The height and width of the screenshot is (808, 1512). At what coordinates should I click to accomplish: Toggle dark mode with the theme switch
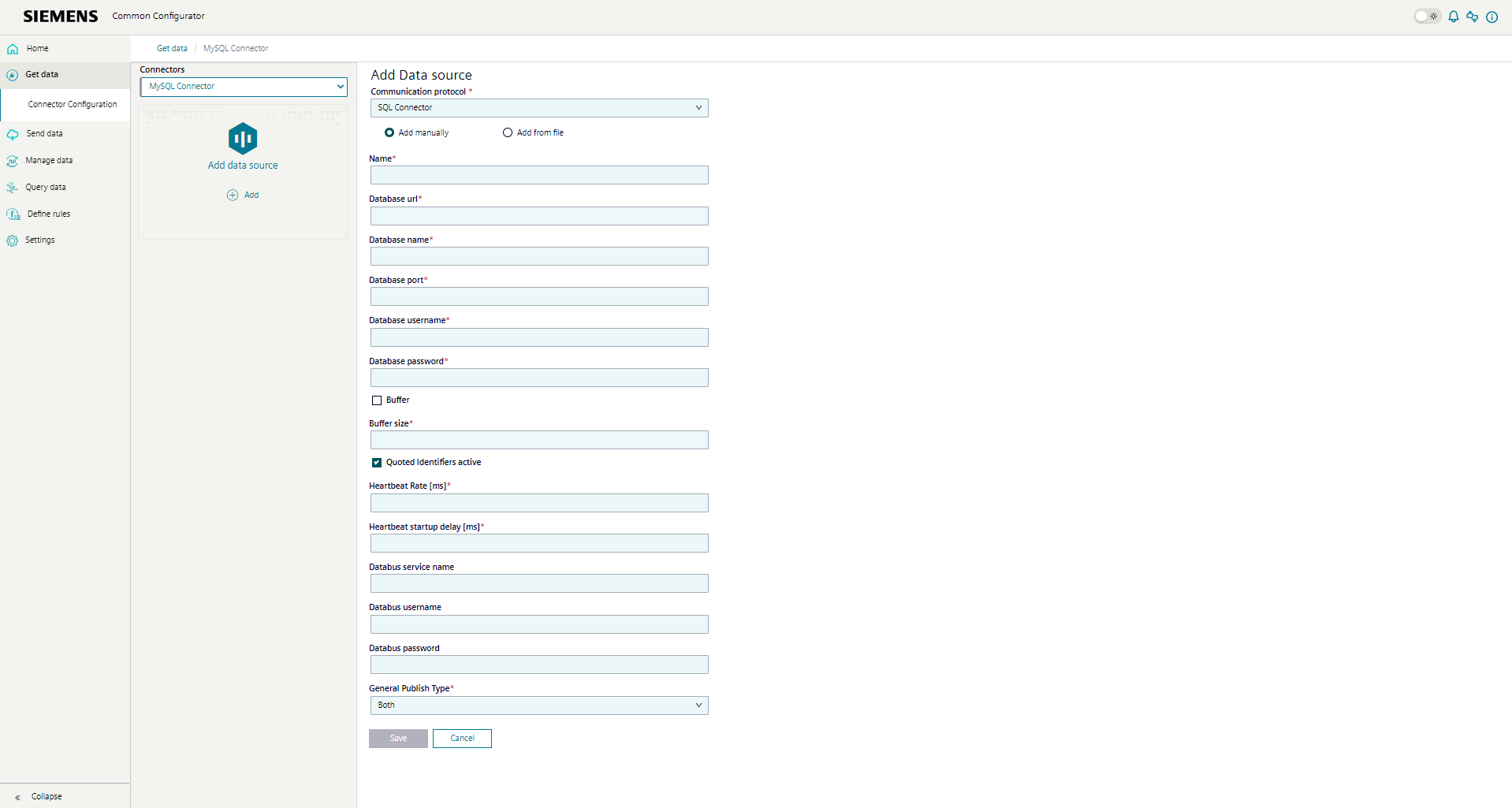coord(1426,16)
